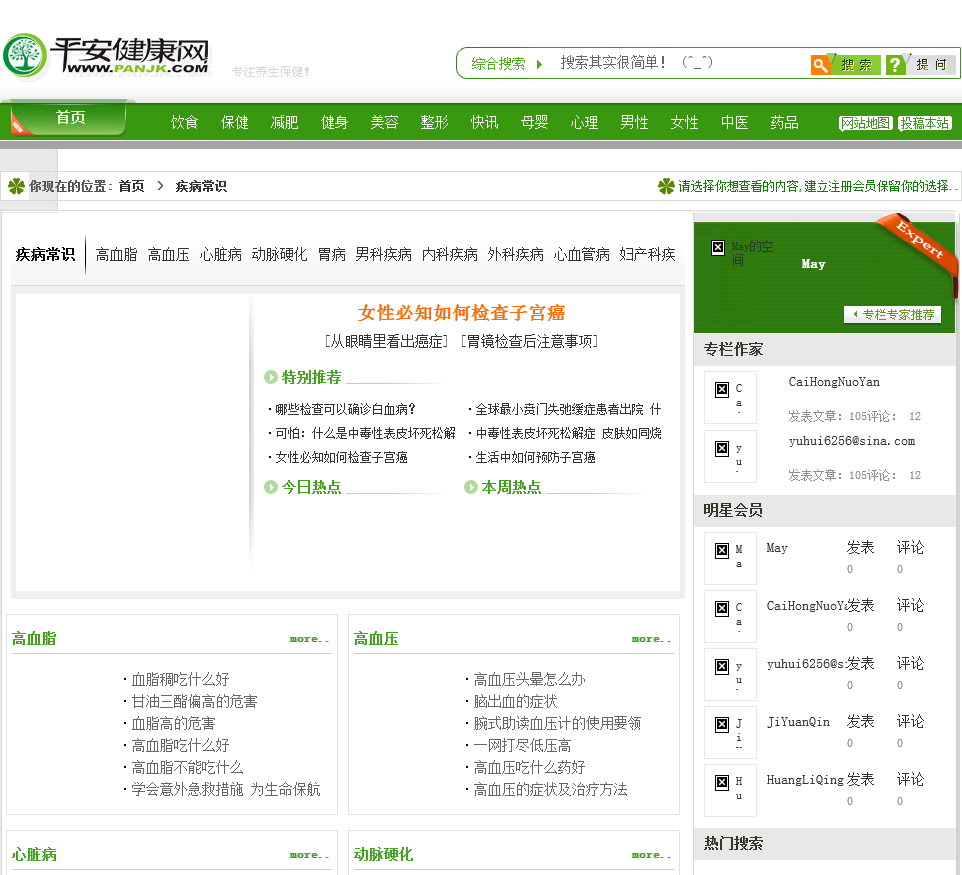Screen dimensions: 962x875
Task: Open the 中医 nav menu
Action: point(734,122)
